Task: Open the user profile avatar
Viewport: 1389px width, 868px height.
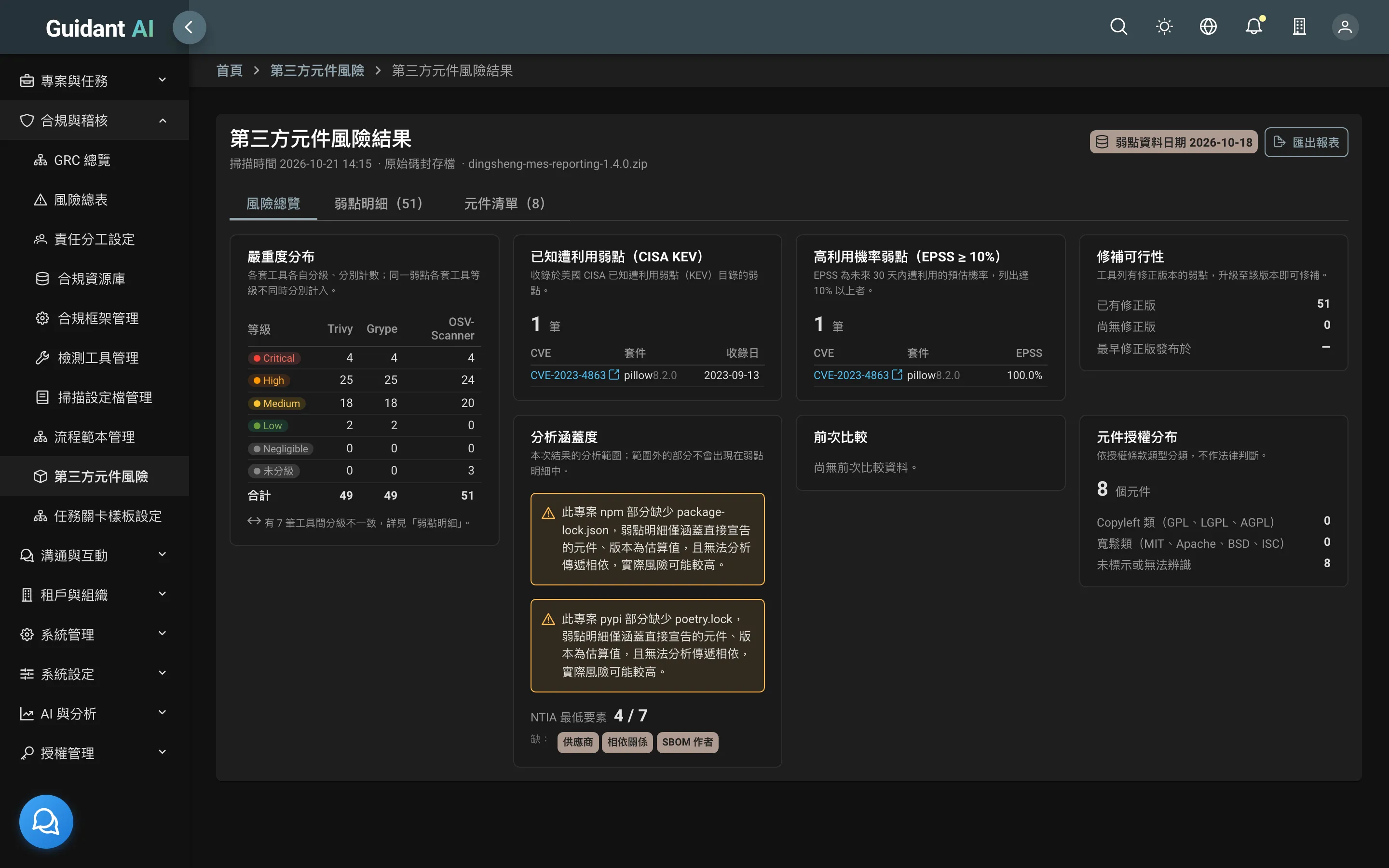Action: click(1345, 27)
